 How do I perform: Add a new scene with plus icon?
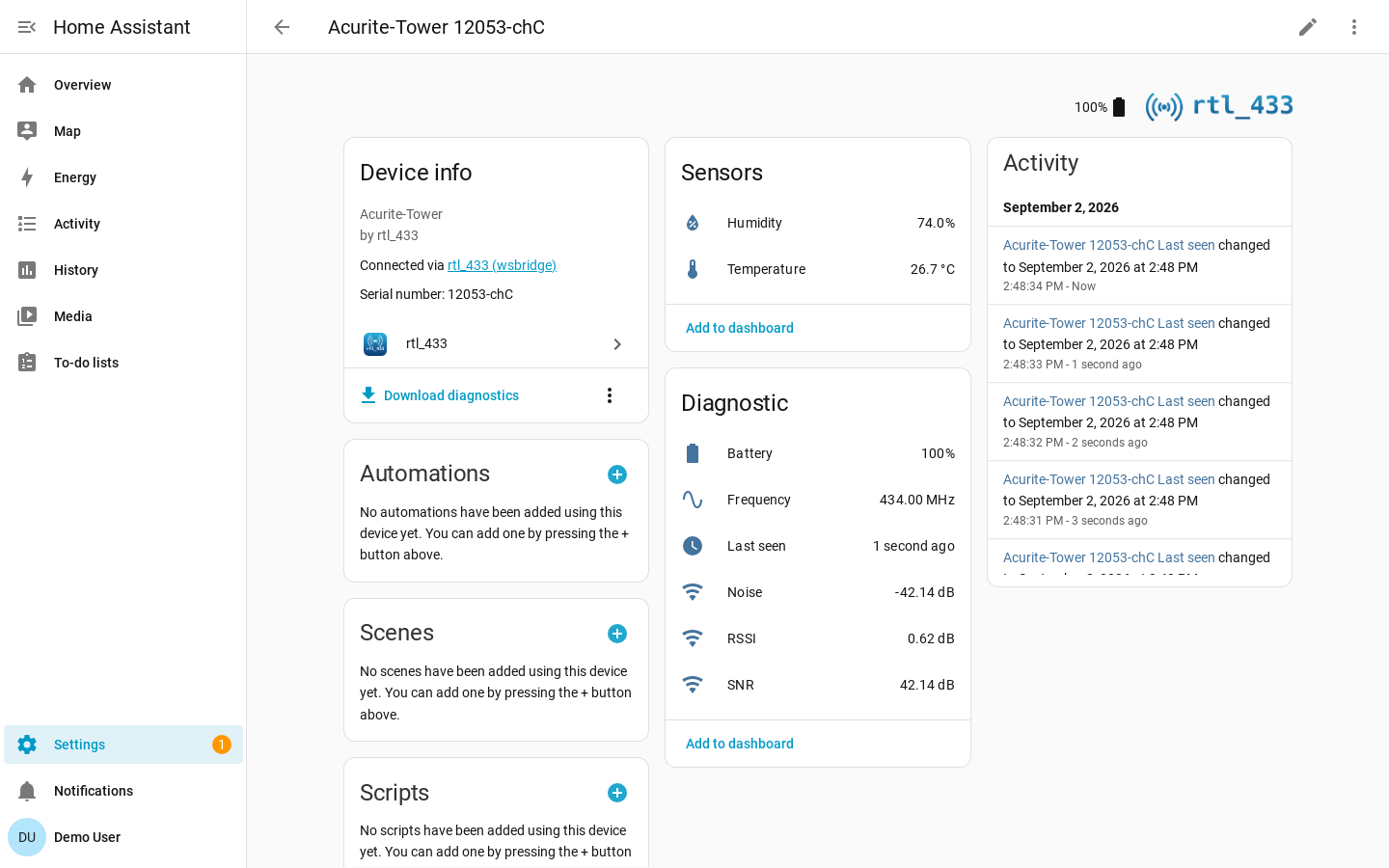pos(617,634)
